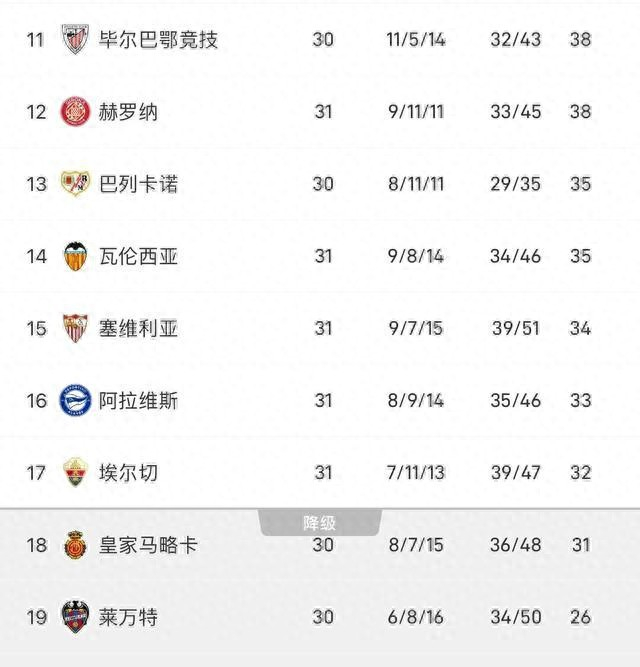Select 莱万特 goals figure 34/50
This screenshot has width=640, height=667.
pyautogui.click(x=516, y=617)
